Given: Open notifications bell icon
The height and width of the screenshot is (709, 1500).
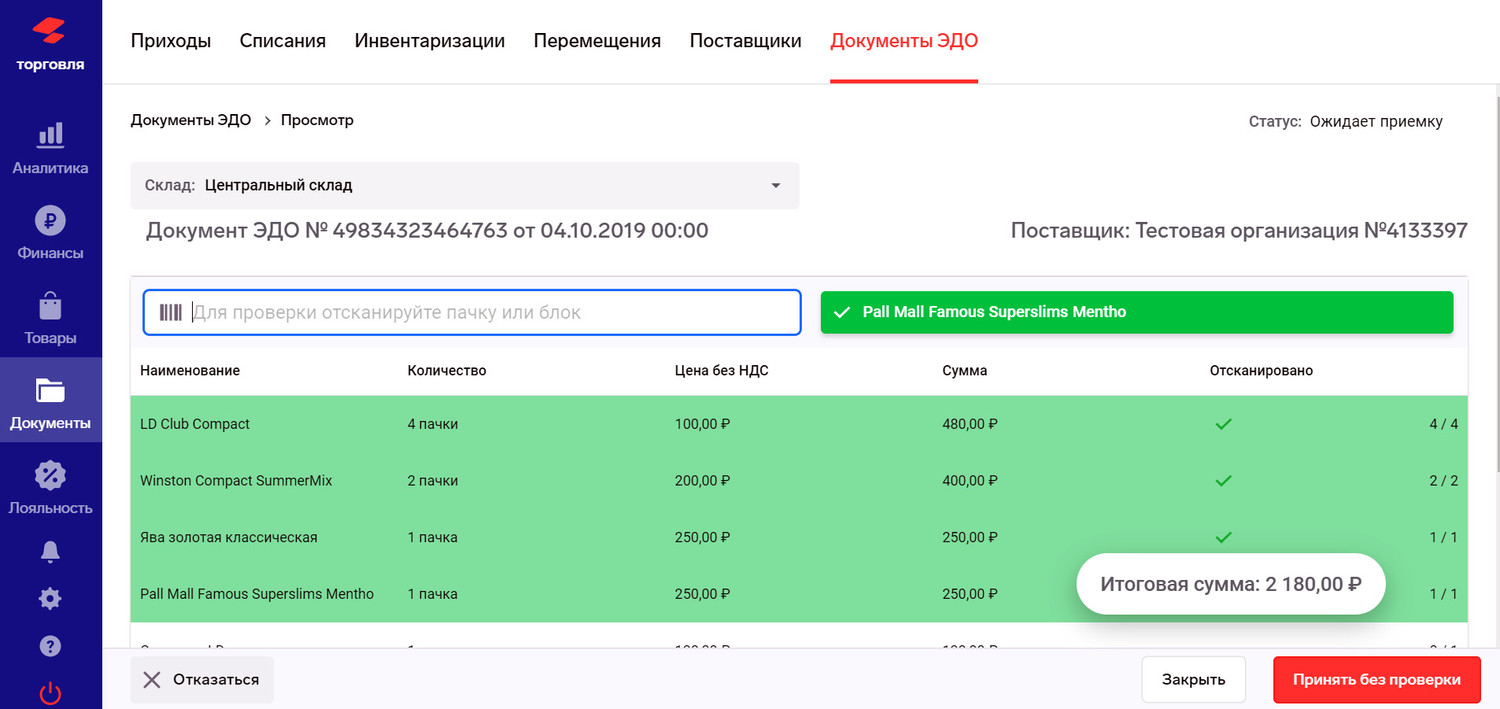Looking at the screenshot, I should (x=50, y=551).
